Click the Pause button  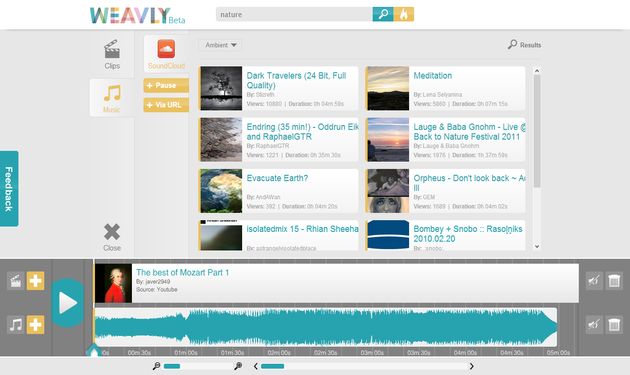coord(166,85)
